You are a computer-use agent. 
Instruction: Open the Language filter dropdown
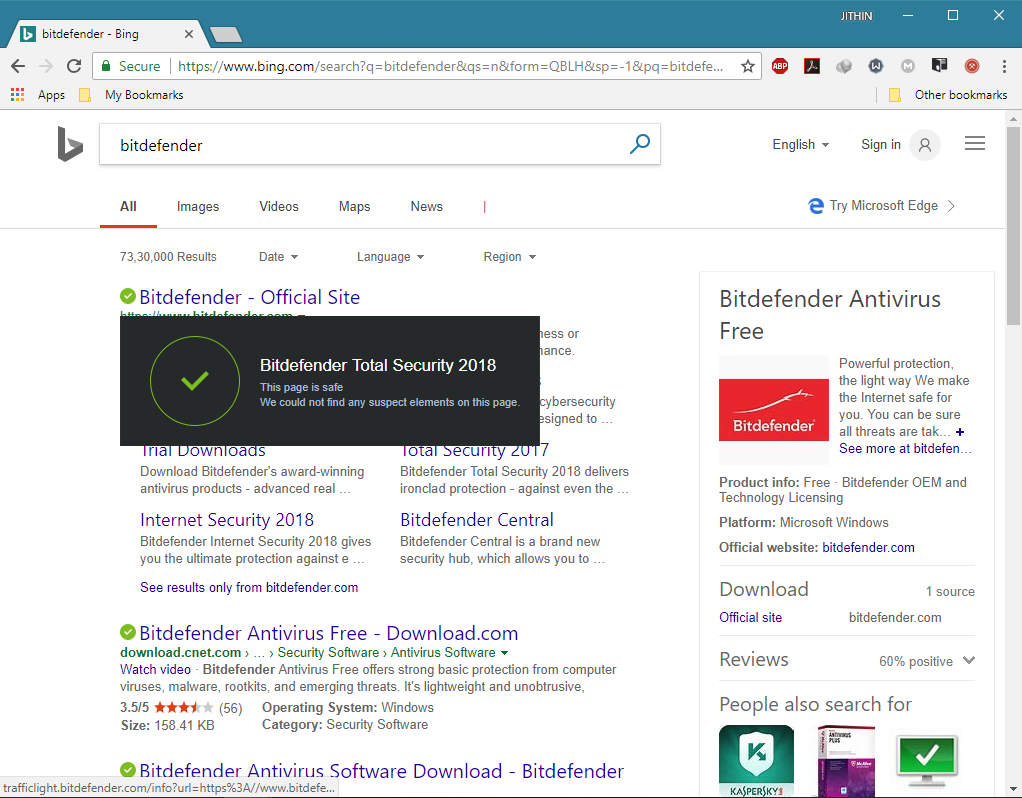point(390,257)
